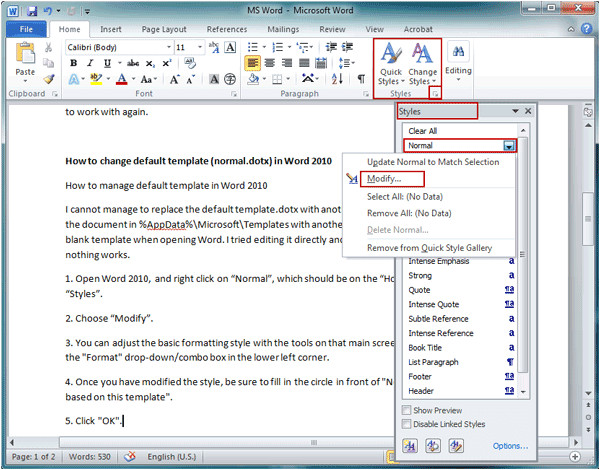Click the Italic formatting icon
The image size is (600, 470).
coord(89,63)
